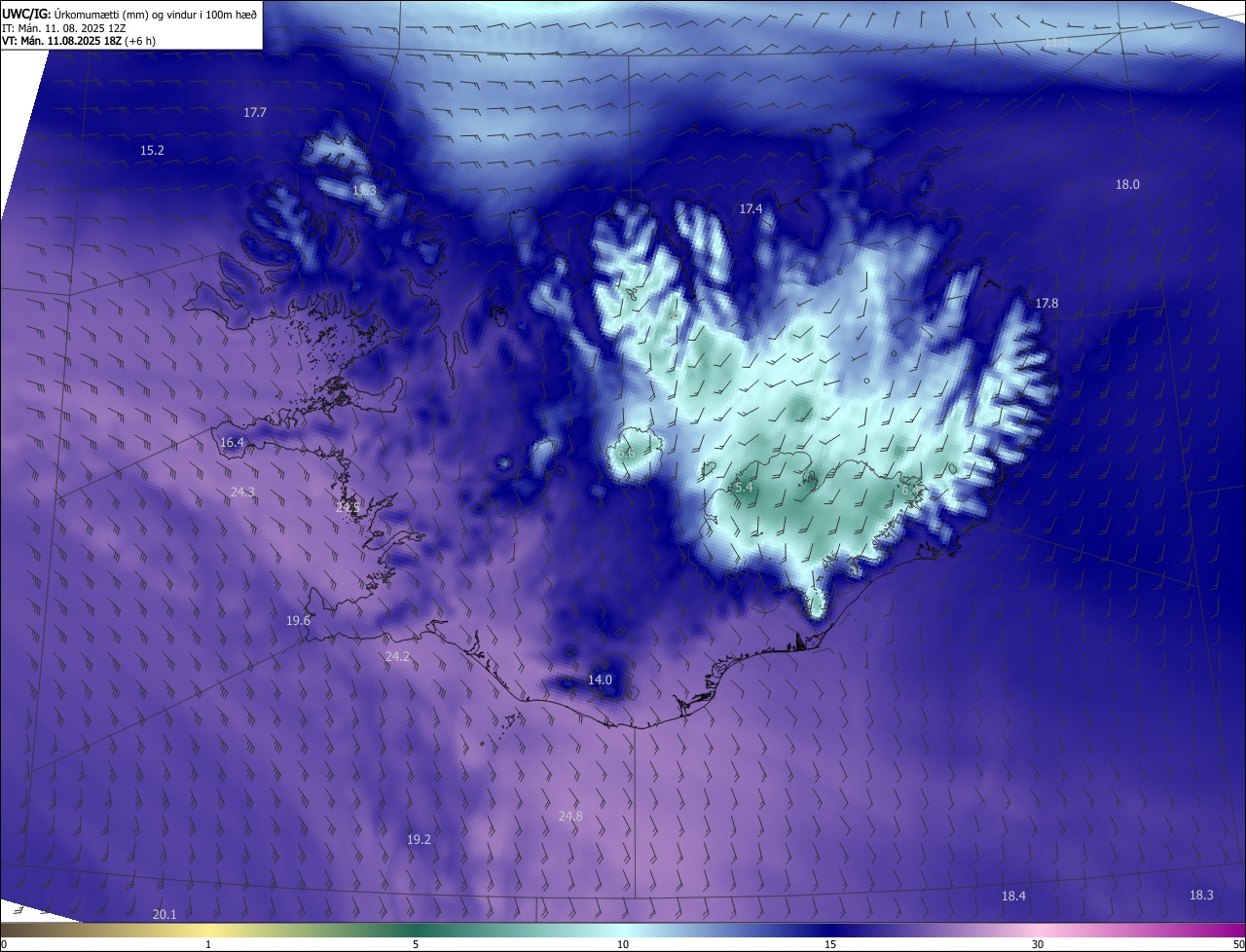
Task: Click the 15.2 value label on the map
Action: click(152, 151)
